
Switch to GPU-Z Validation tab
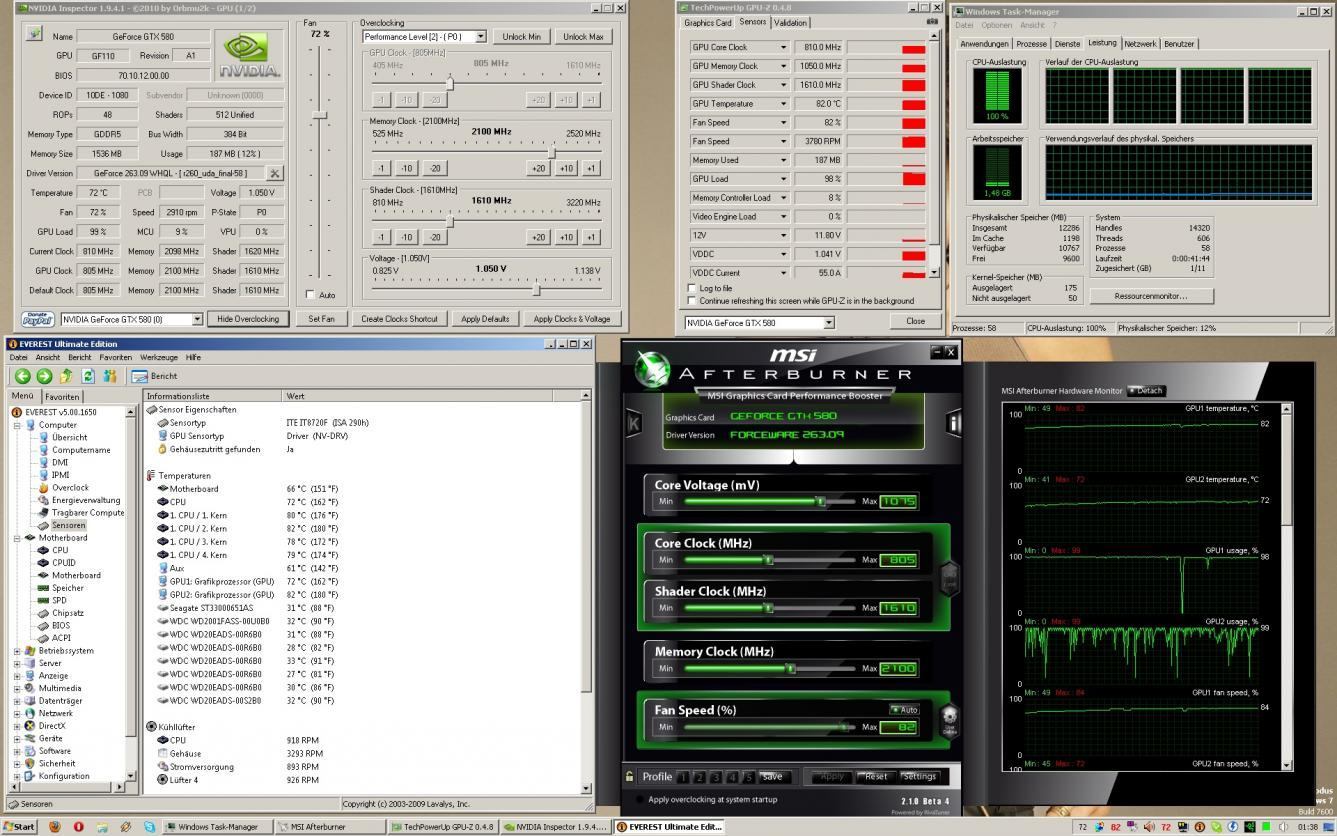click(790, 22)
